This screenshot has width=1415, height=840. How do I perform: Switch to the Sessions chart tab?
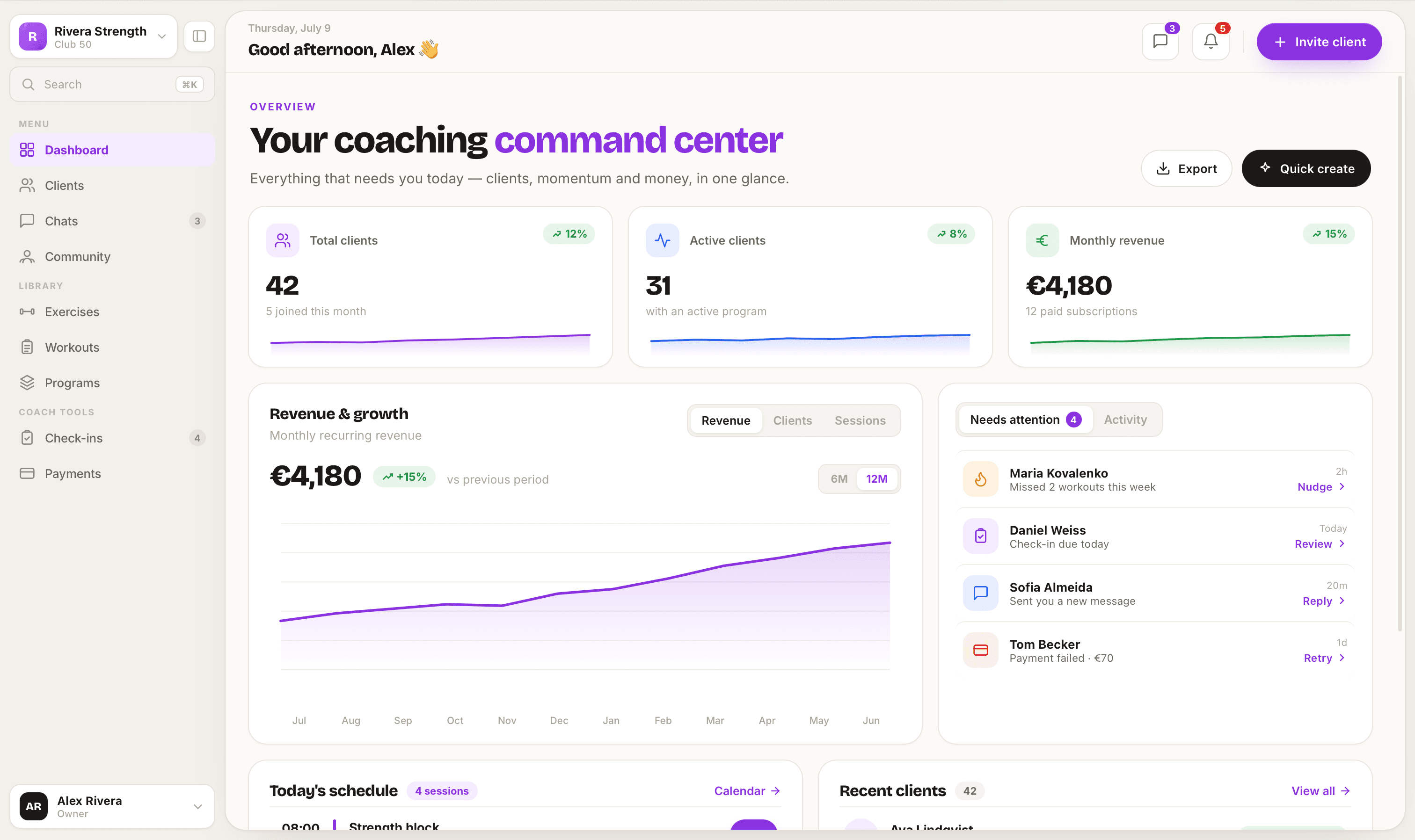(x=860, y=420)
